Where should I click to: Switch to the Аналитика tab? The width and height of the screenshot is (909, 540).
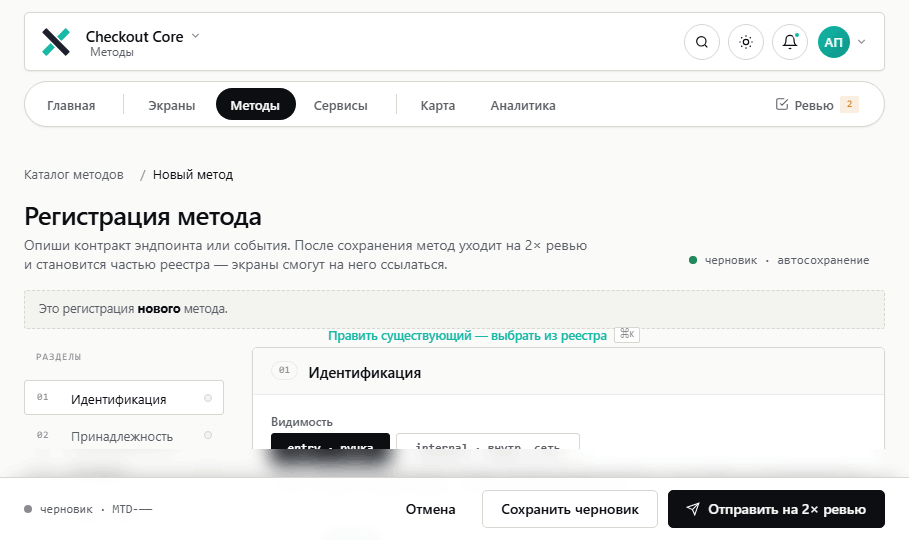pyautogui.click(x=523, y=105)
